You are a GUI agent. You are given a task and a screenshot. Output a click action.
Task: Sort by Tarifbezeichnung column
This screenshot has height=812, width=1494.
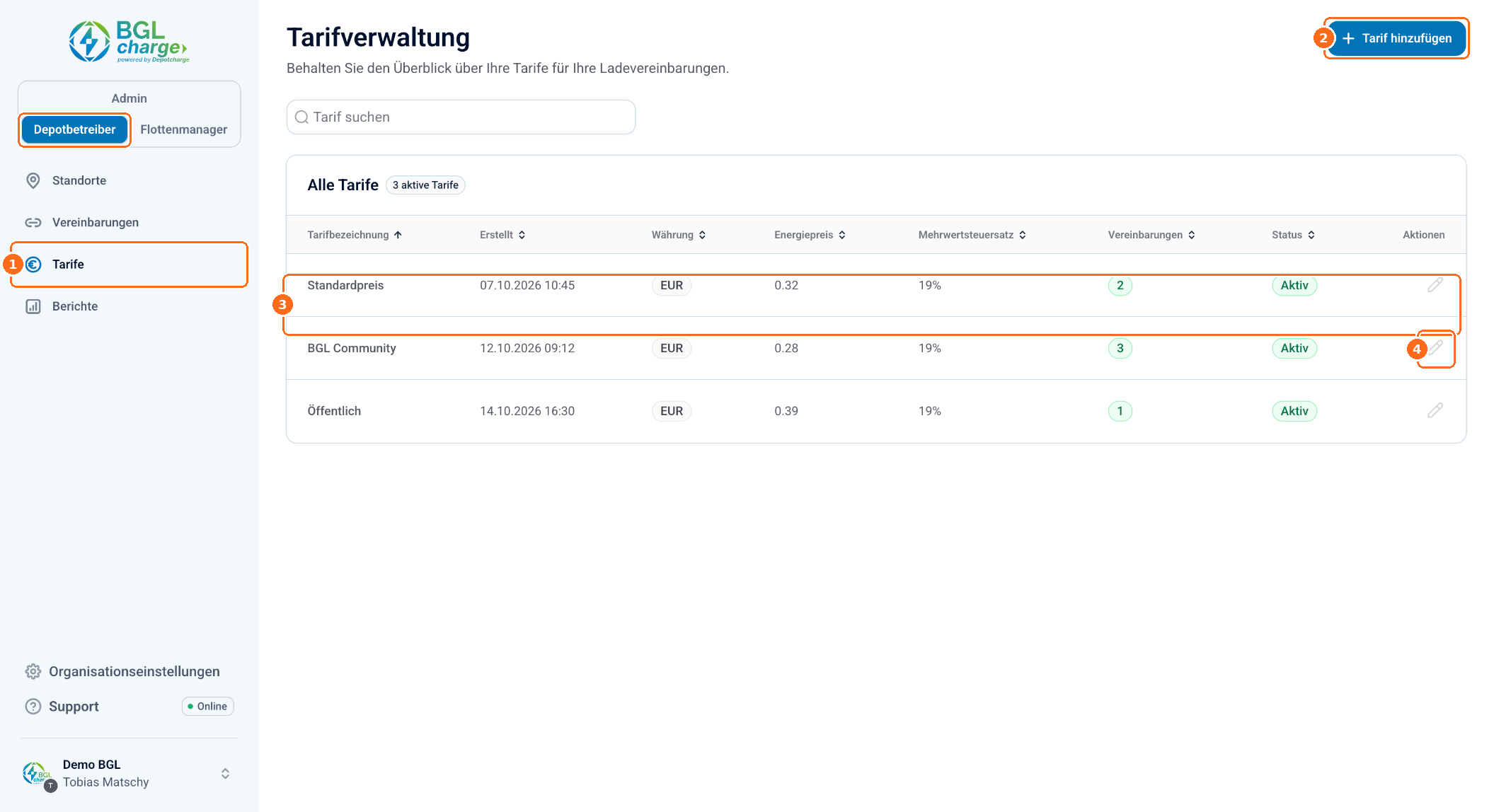(x=355, y=235)
